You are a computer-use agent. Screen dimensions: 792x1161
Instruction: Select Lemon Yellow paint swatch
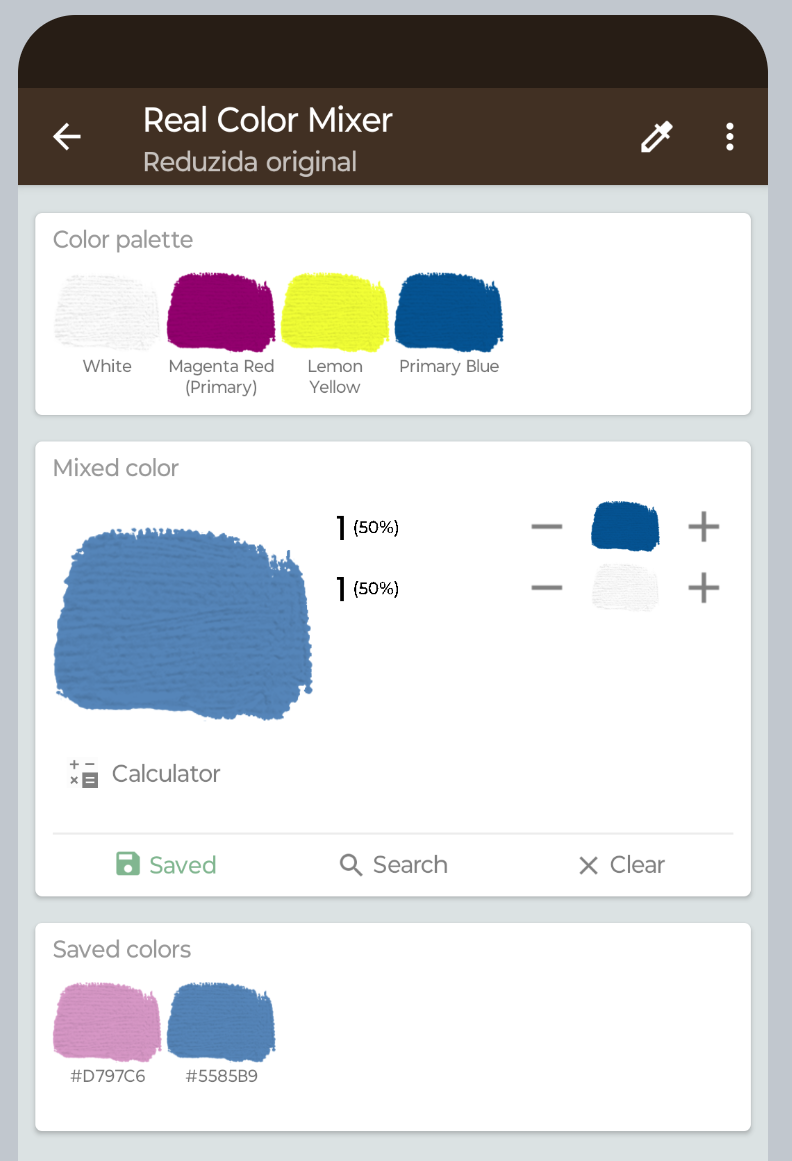(x=335, y=312)
